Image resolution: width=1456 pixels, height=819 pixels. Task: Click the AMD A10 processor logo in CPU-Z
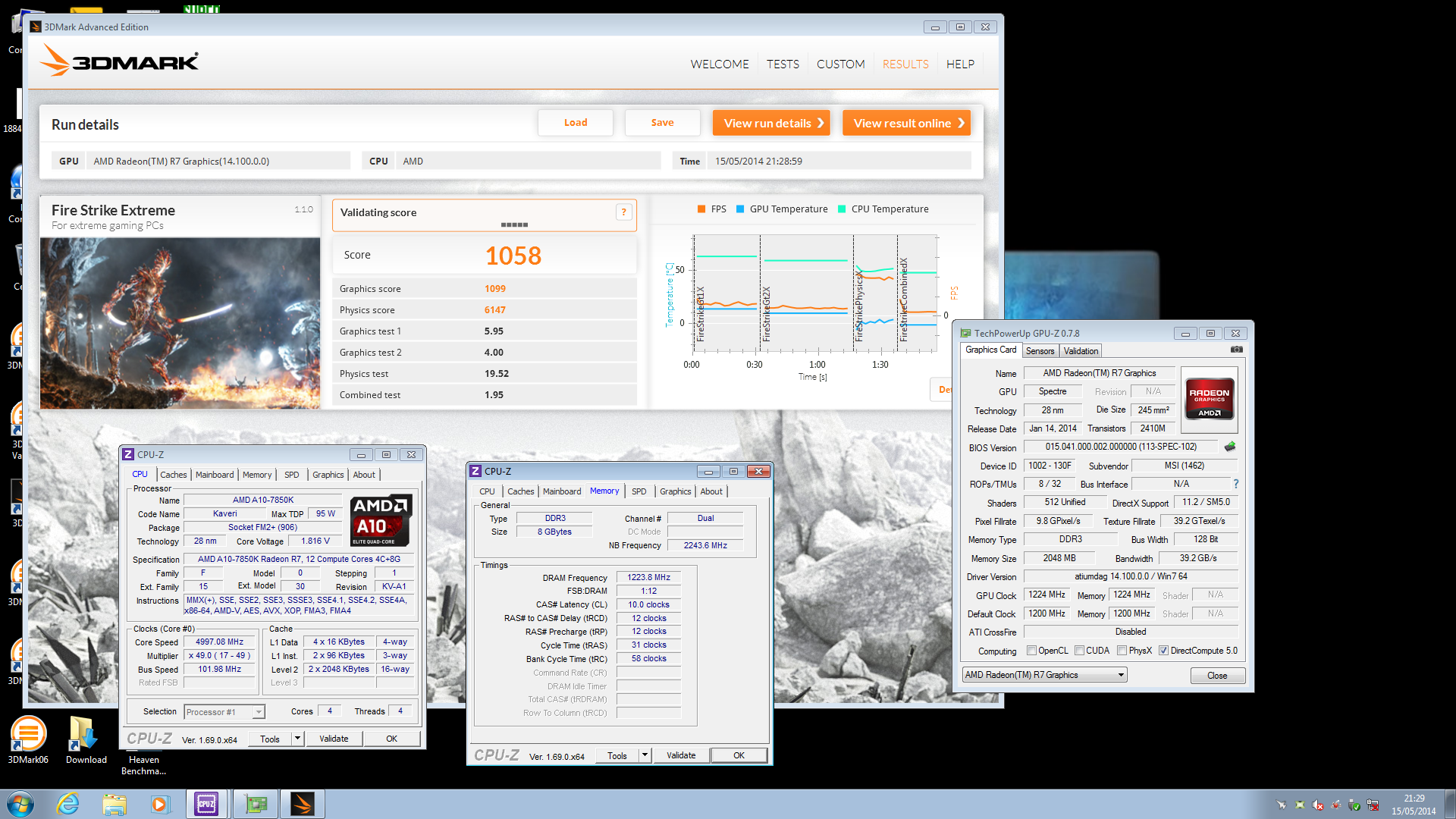tap(381, 520)
